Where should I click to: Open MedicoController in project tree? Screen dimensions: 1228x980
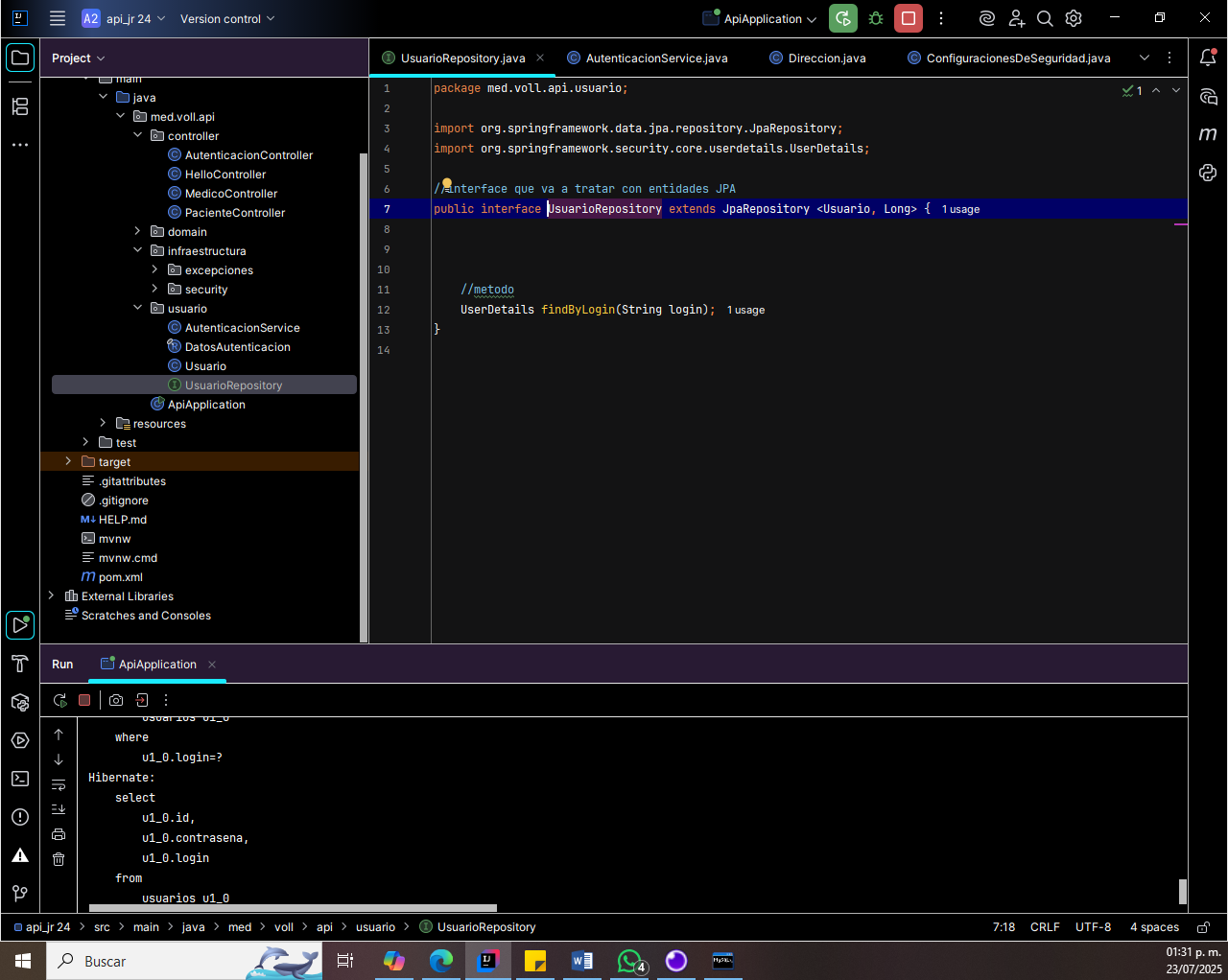pyautogui.click(x=231, y=193)
